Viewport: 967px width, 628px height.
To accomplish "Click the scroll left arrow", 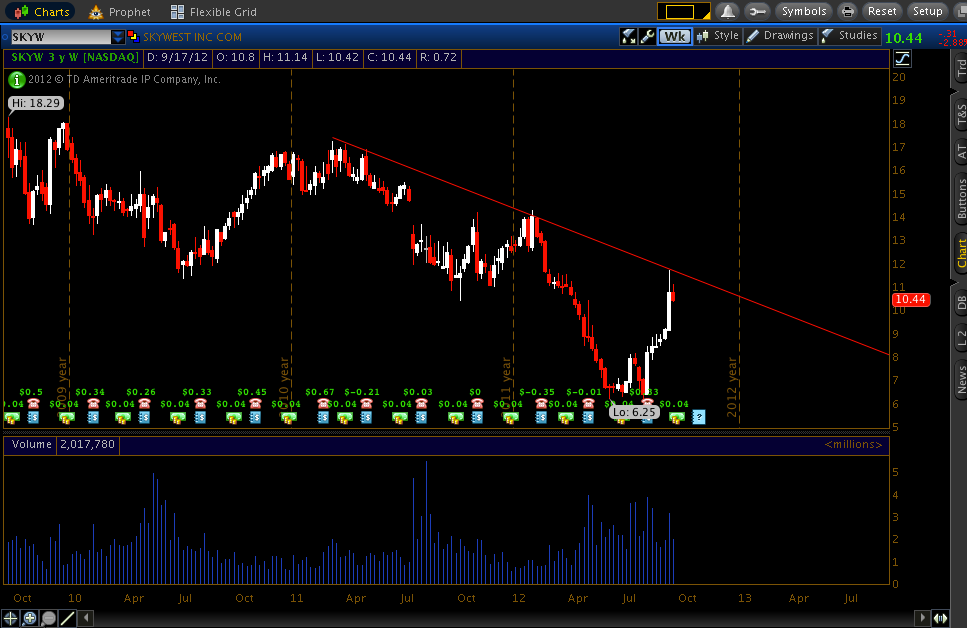I will [x=86, y=618].
